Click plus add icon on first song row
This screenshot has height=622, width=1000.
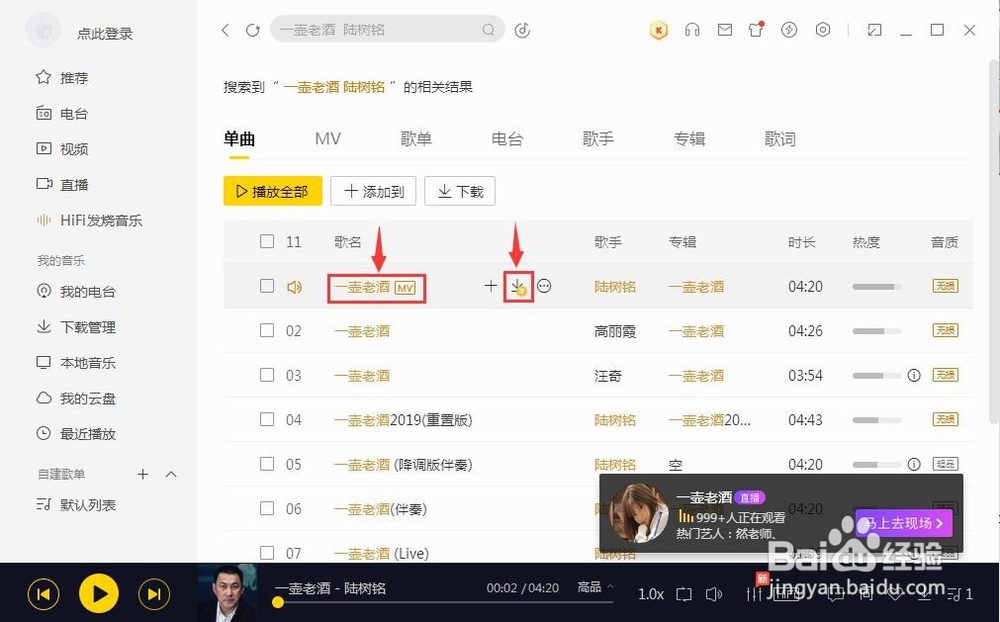coord(490,286)
